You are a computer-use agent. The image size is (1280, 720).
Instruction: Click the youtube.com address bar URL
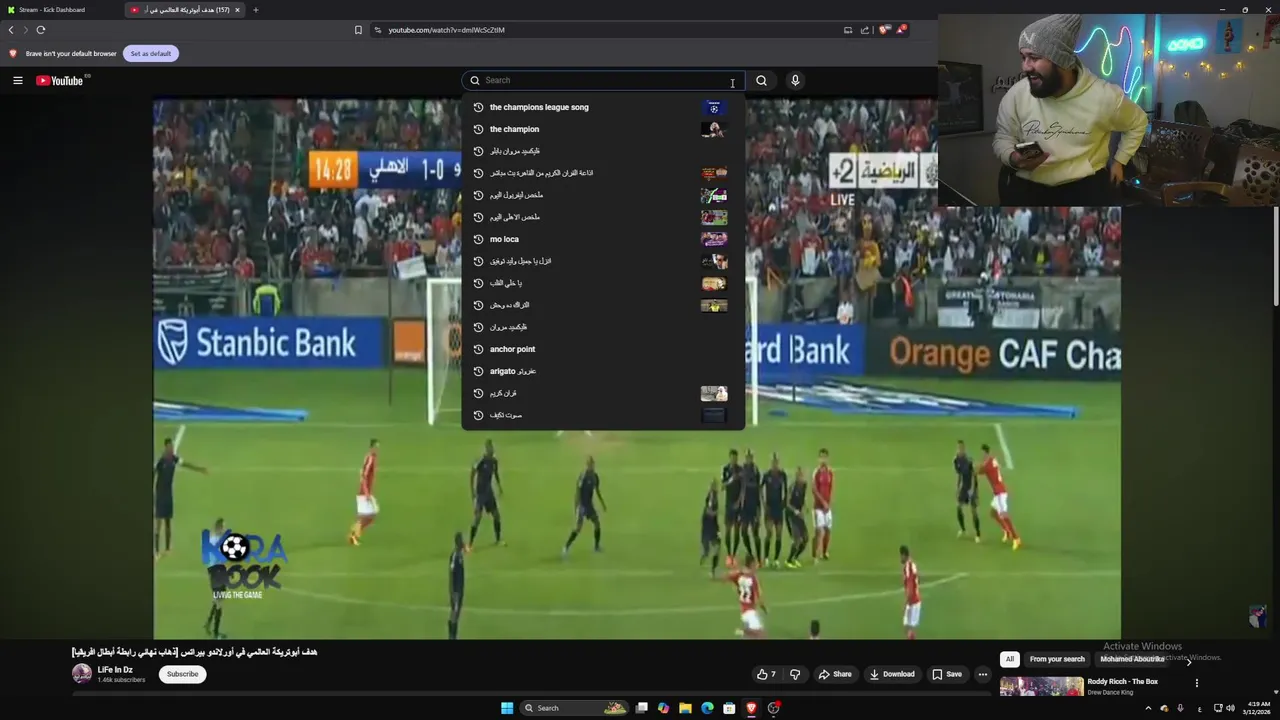446,30
